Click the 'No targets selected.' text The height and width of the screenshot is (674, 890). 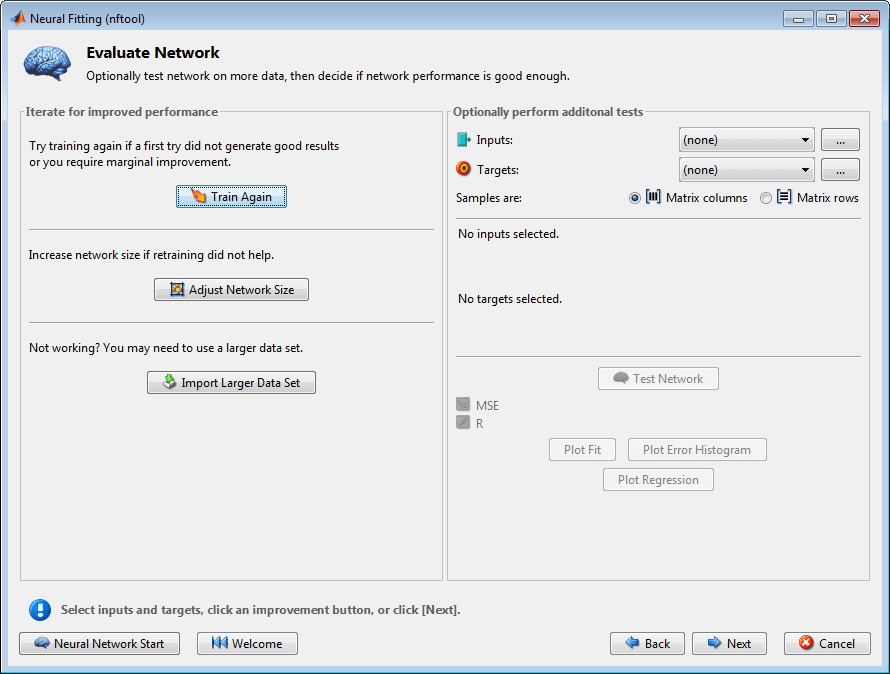tap(510, 299)
